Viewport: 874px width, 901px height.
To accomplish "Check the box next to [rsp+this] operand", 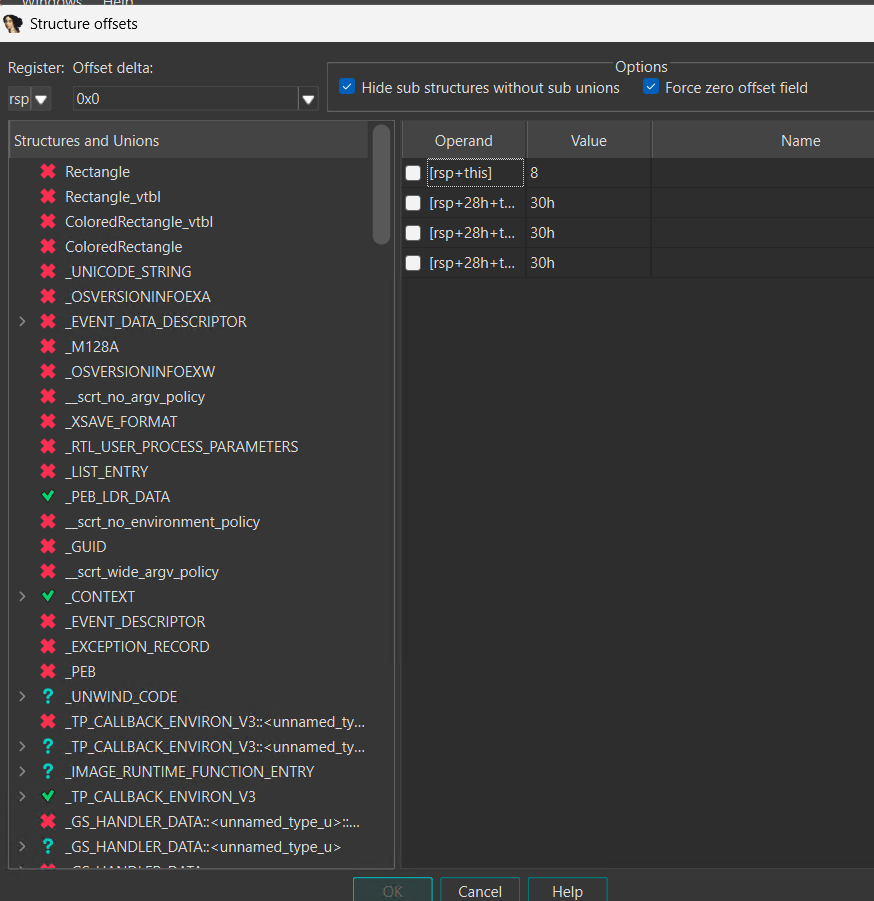I will coord(413,172).
